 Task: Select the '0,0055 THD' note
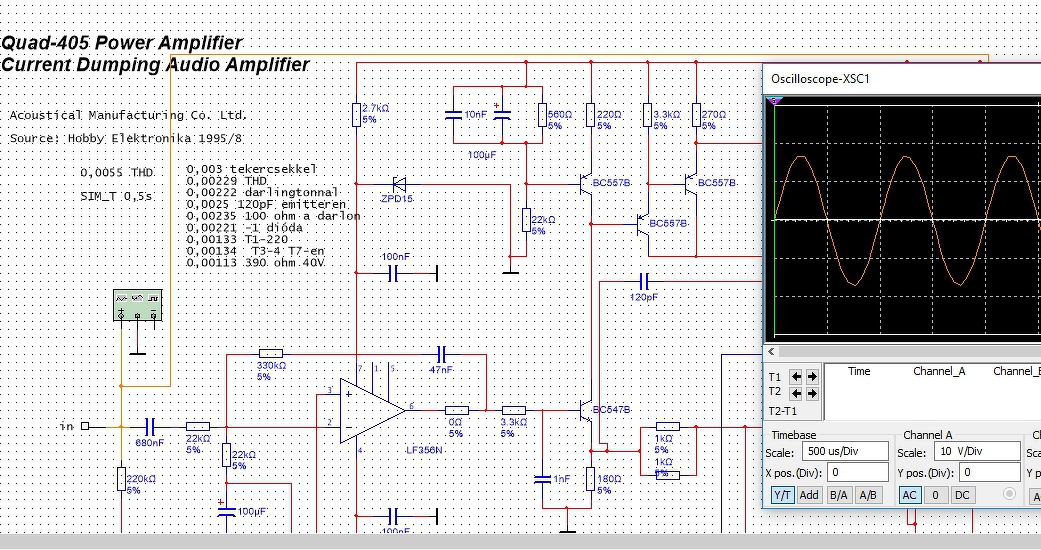click(x=117, y=173)
